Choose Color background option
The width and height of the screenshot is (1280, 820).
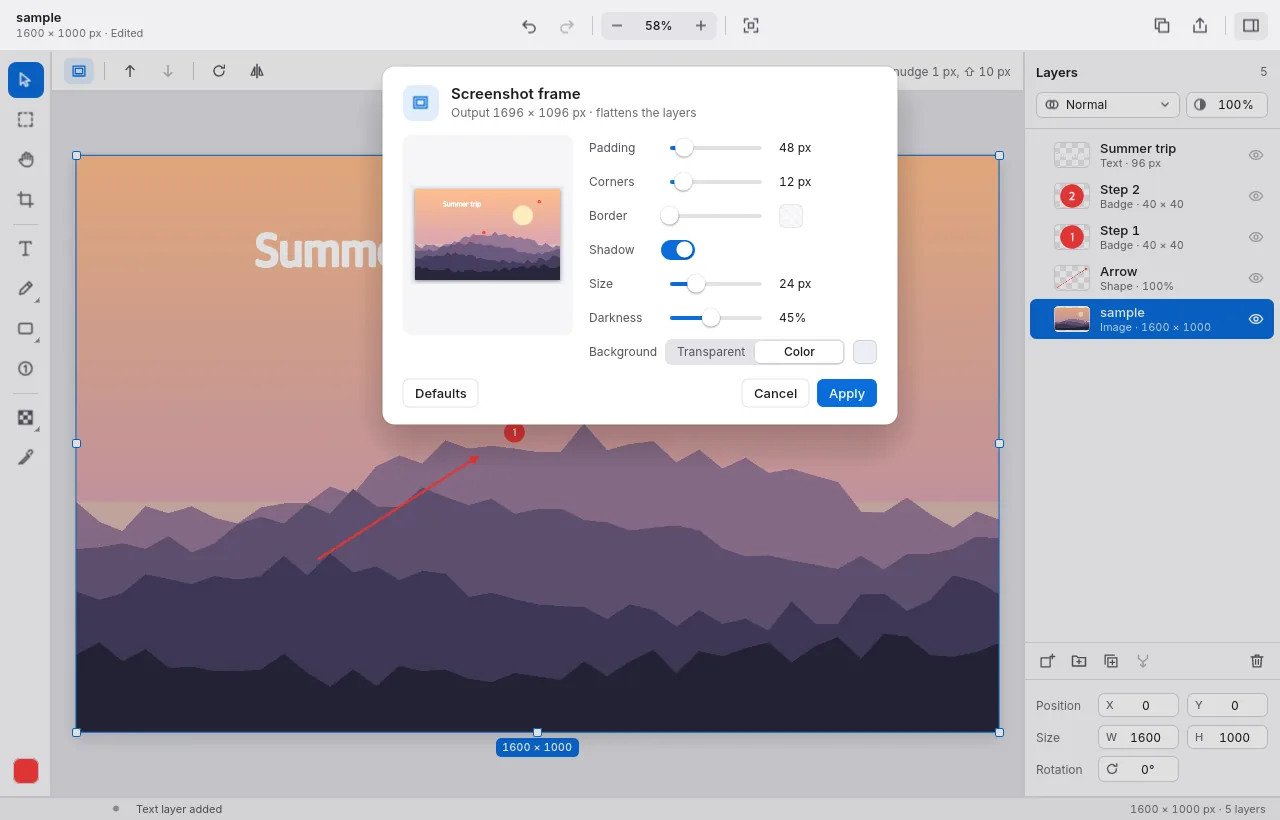(x=799, y=352)
